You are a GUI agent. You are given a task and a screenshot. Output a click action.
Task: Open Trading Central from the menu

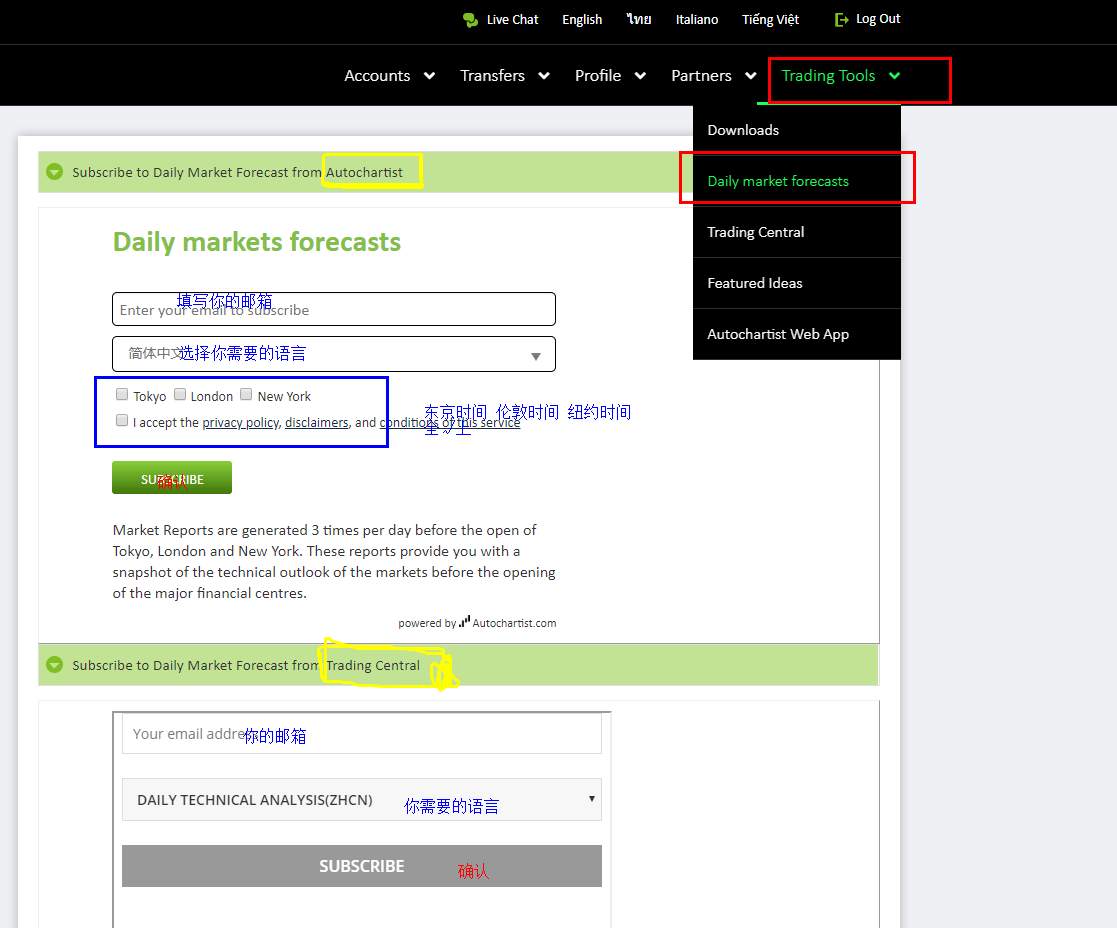click(797, 232)
